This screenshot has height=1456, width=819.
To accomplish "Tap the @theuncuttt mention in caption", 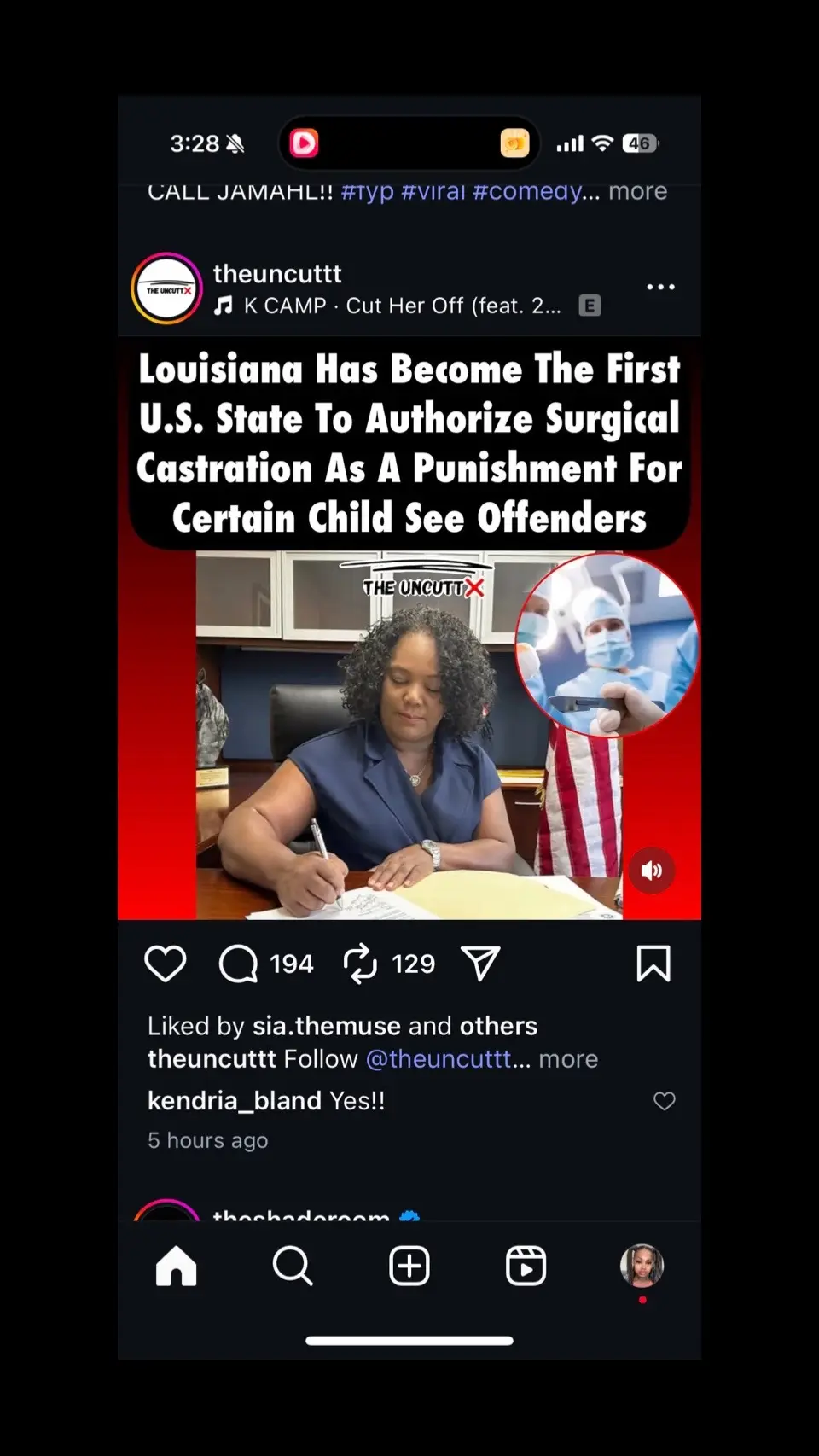I will [x=439, y=1059].
